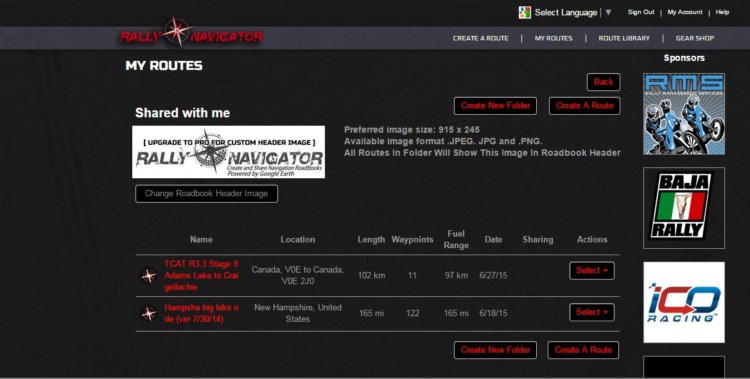This screenshot has width=750, height=379.
Task: Click the roadbook header image preview
Action: (x=229, y=152)
